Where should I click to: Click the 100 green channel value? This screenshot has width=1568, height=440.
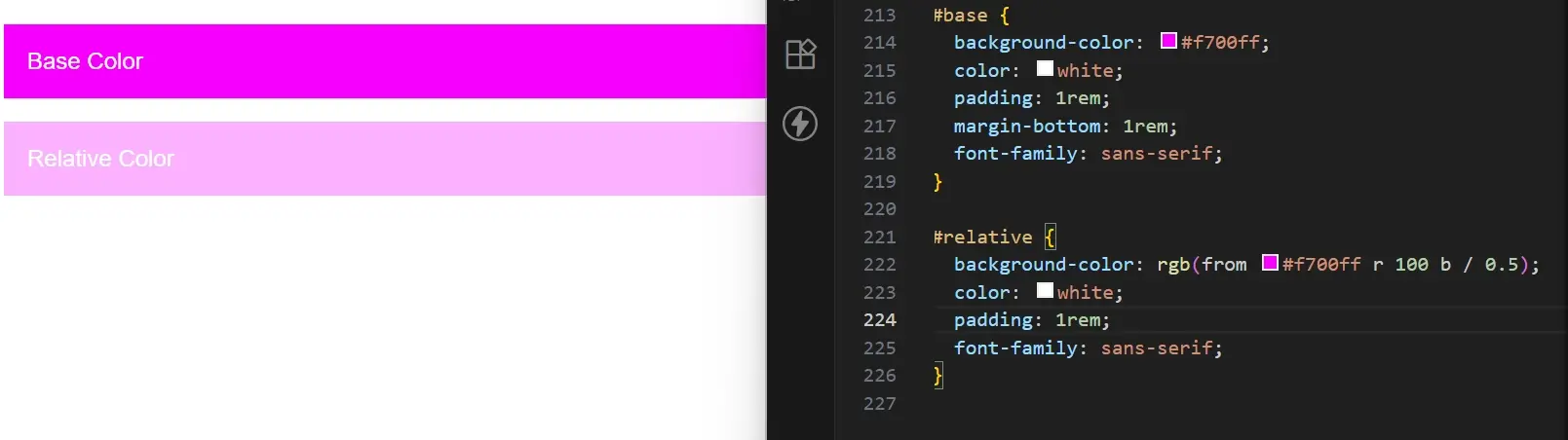click(x=1411, y=265)
